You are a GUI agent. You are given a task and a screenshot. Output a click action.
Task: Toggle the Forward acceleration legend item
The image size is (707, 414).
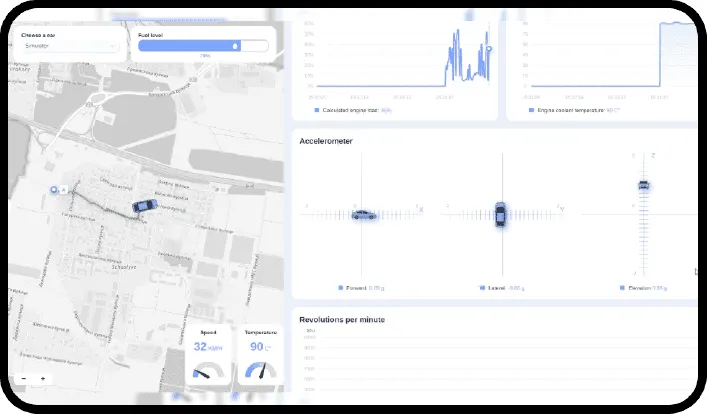359,288
